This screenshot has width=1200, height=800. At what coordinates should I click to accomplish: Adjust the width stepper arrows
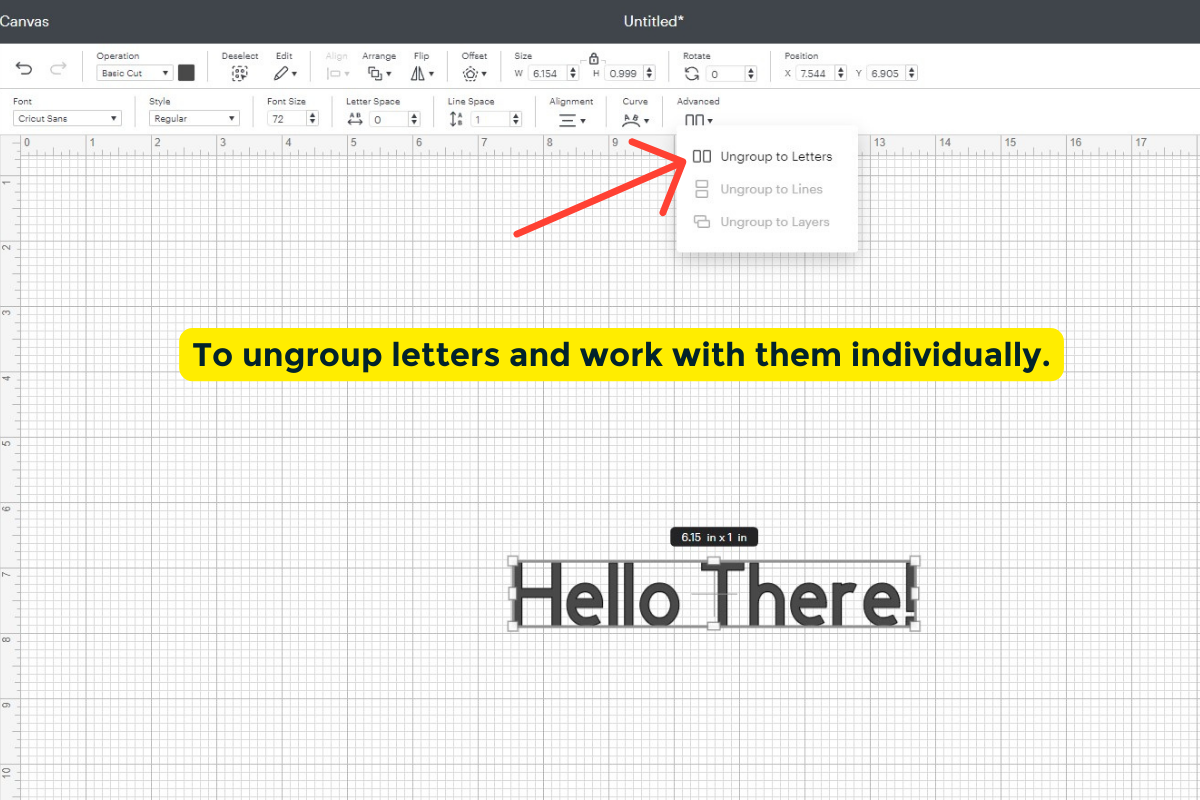click(x=573, y=73)
